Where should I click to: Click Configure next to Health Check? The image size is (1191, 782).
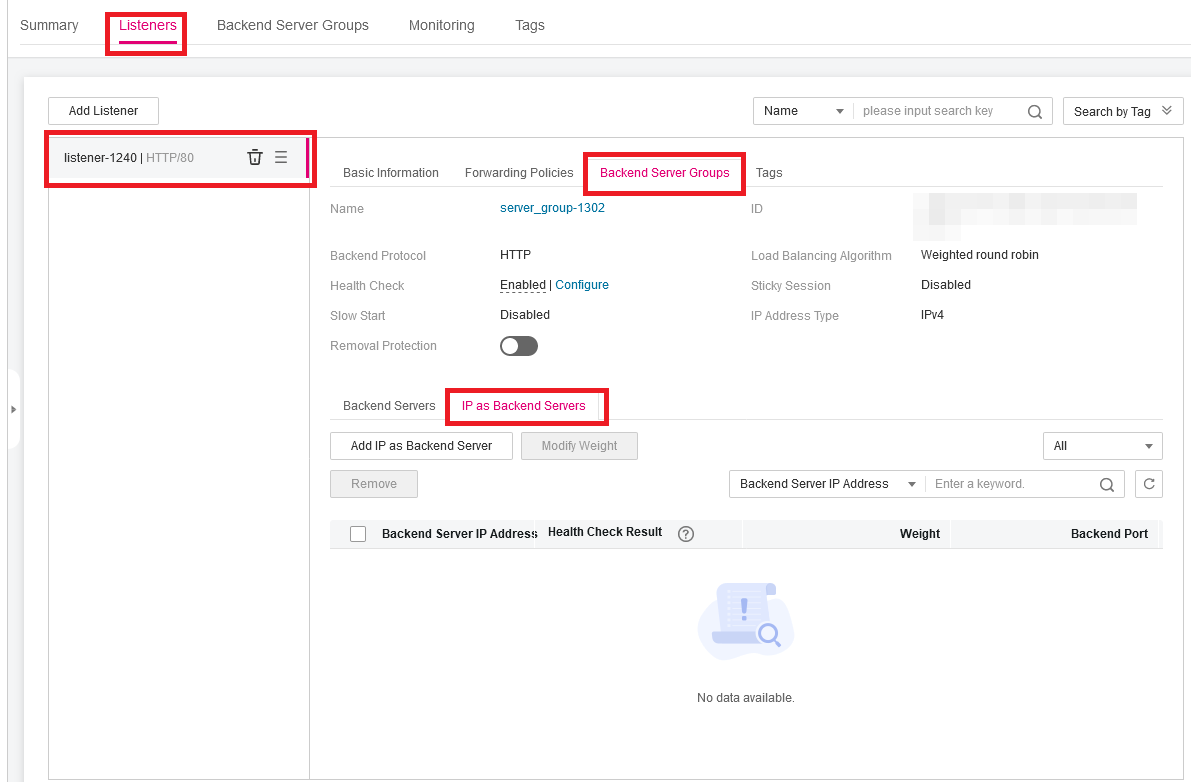click(x=581, y=284)
